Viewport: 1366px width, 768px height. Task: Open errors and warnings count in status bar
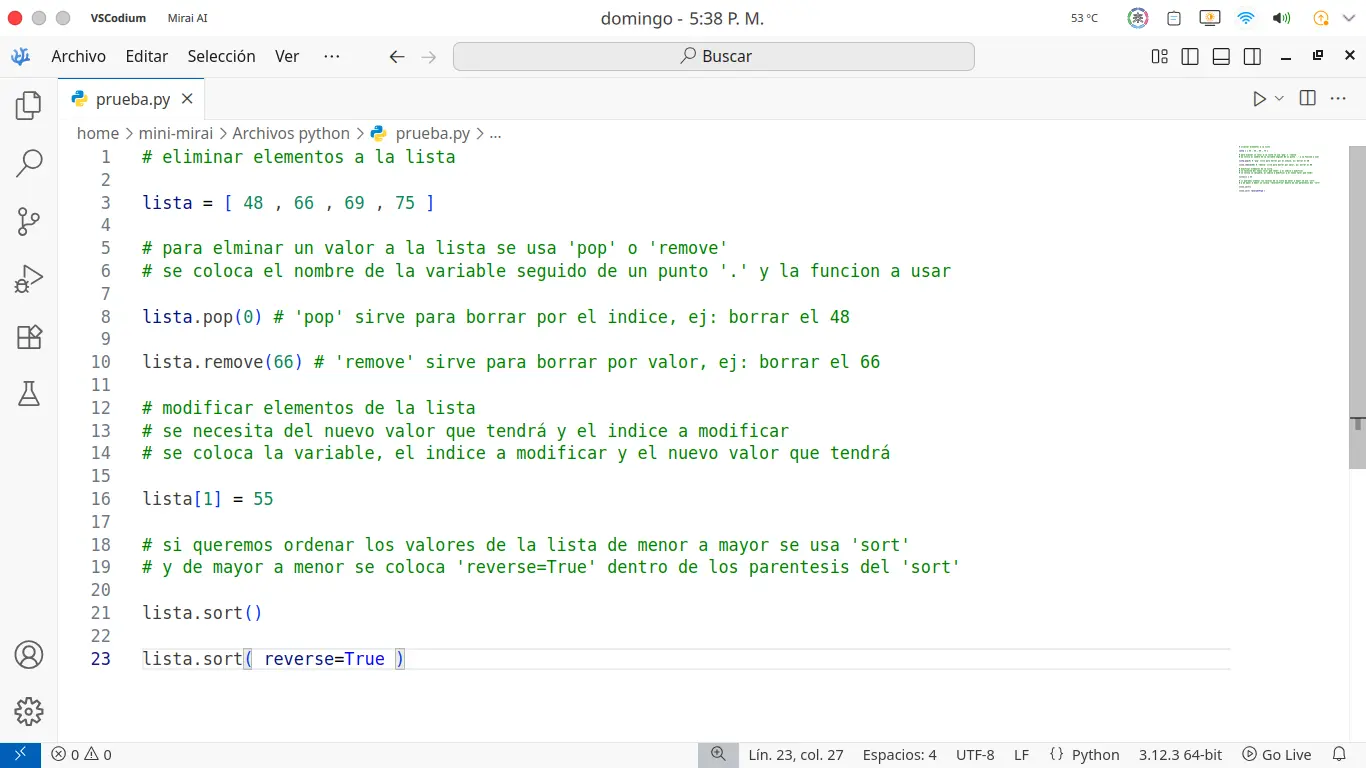pos(82,755)
